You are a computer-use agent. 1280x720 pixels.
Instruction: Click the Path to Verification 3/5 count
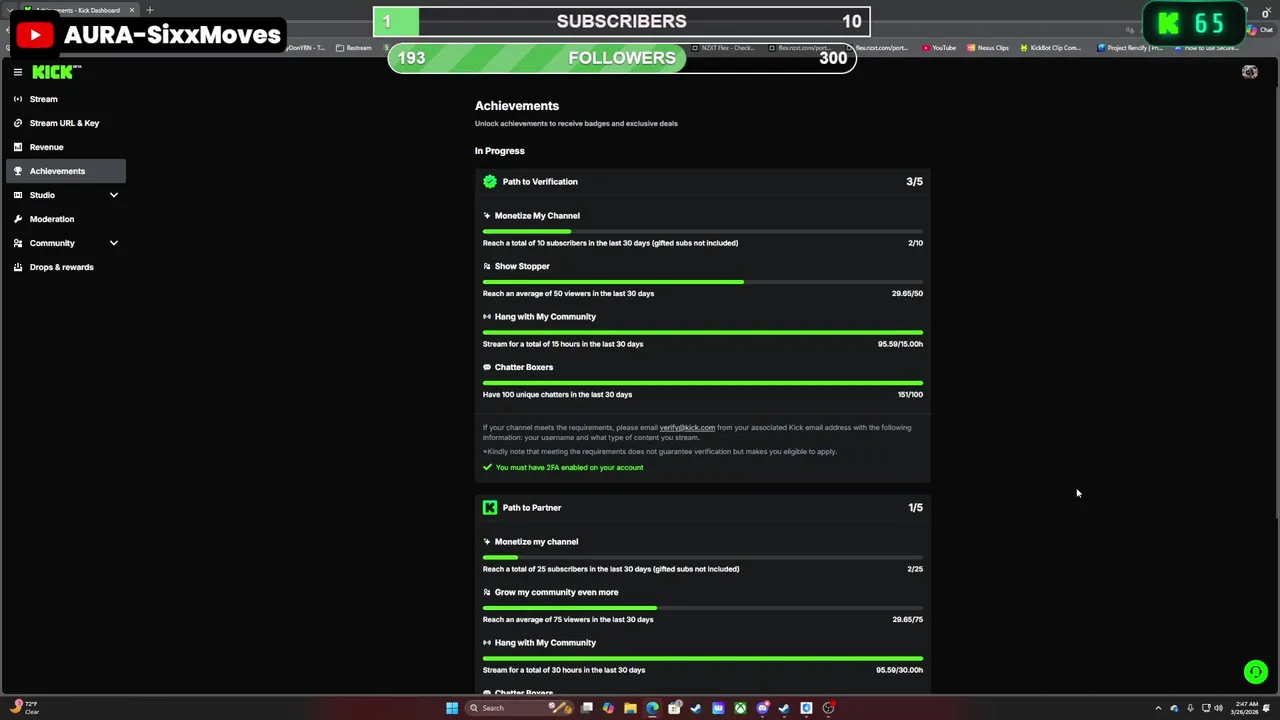point(914,182)
